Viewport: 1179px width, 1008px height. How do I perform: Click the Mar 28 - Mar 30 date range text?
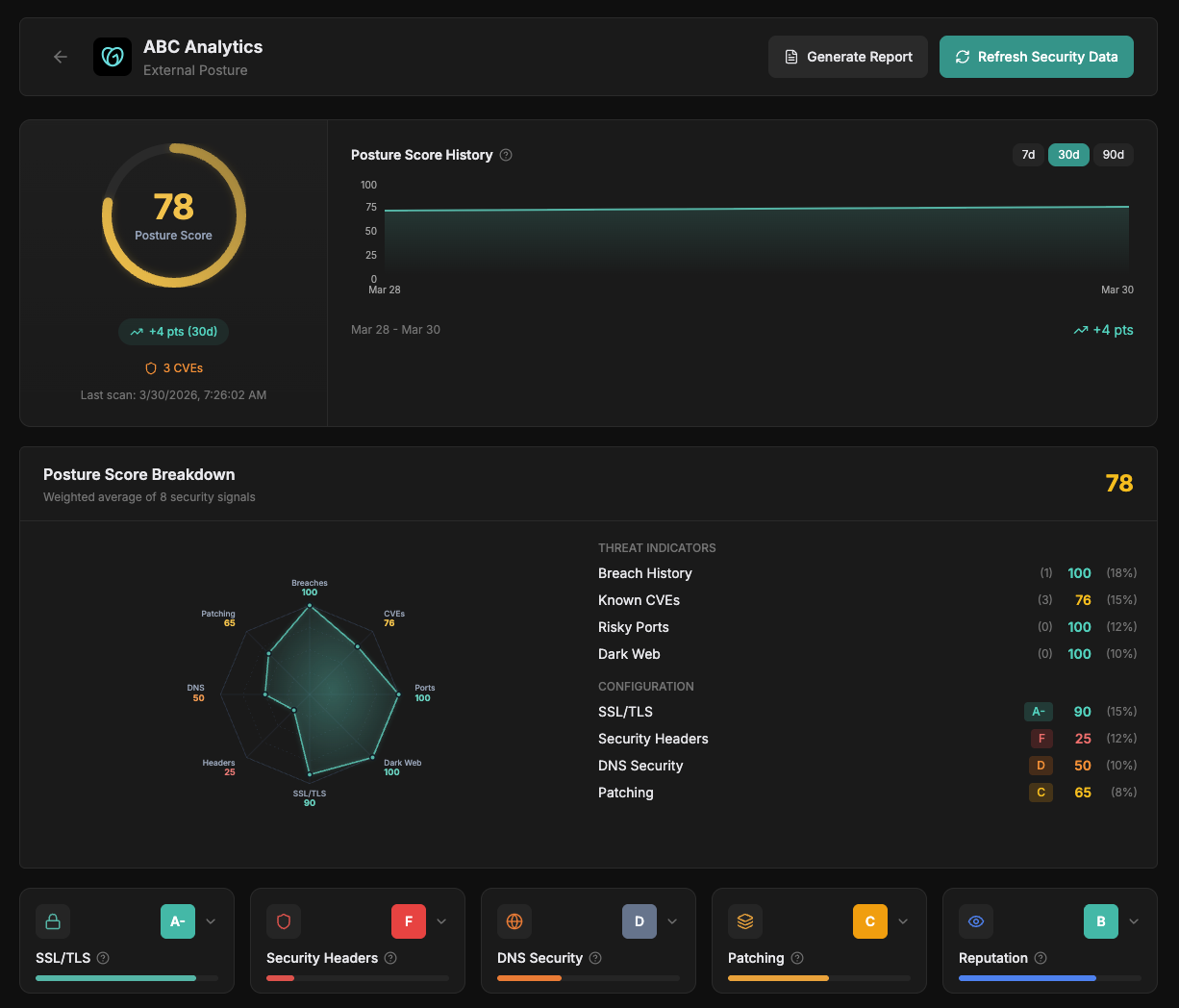(x=395, y=330)
